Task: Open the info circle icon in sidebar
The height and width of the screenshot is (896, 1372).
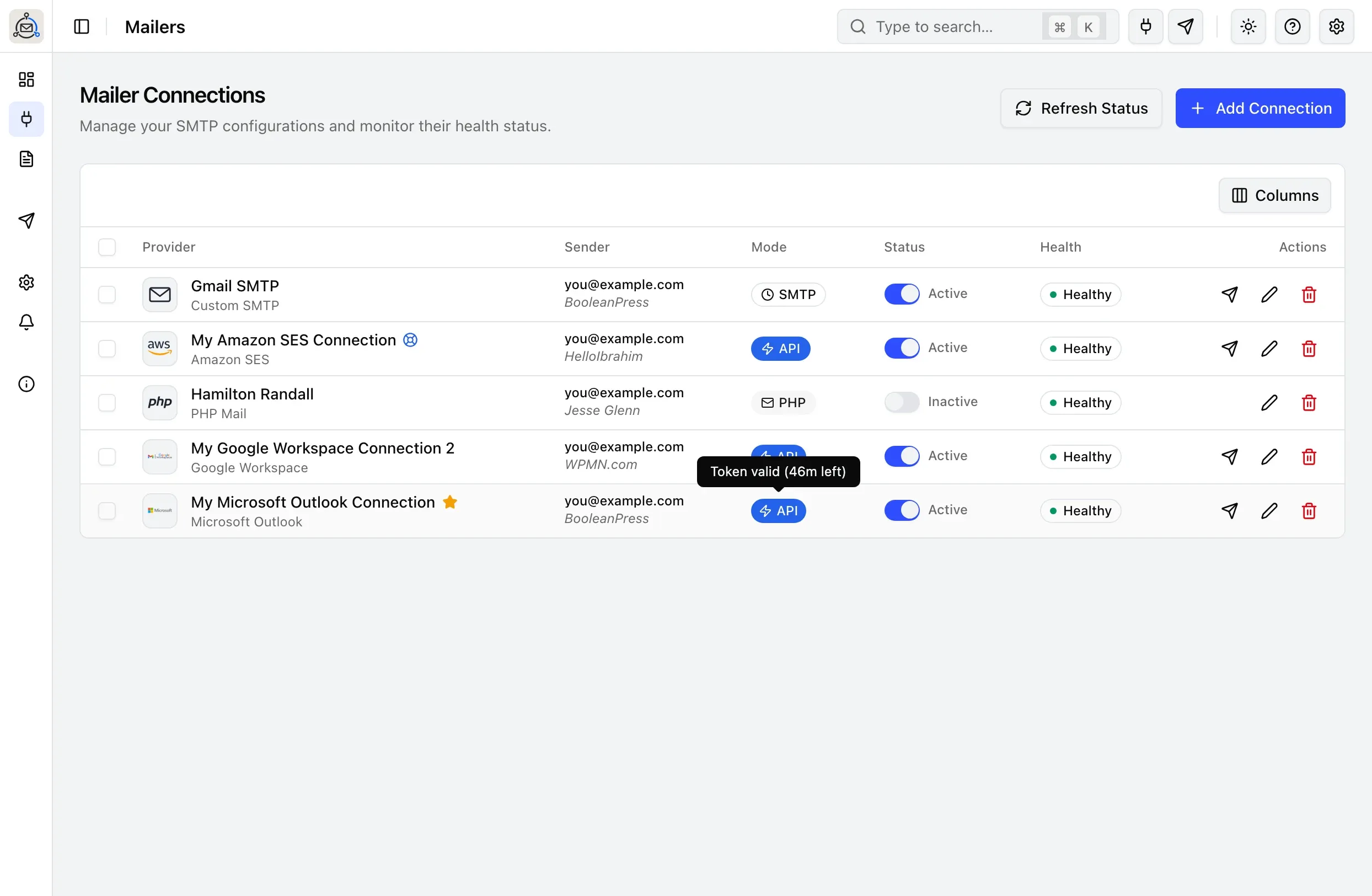Action: [26, 384]
